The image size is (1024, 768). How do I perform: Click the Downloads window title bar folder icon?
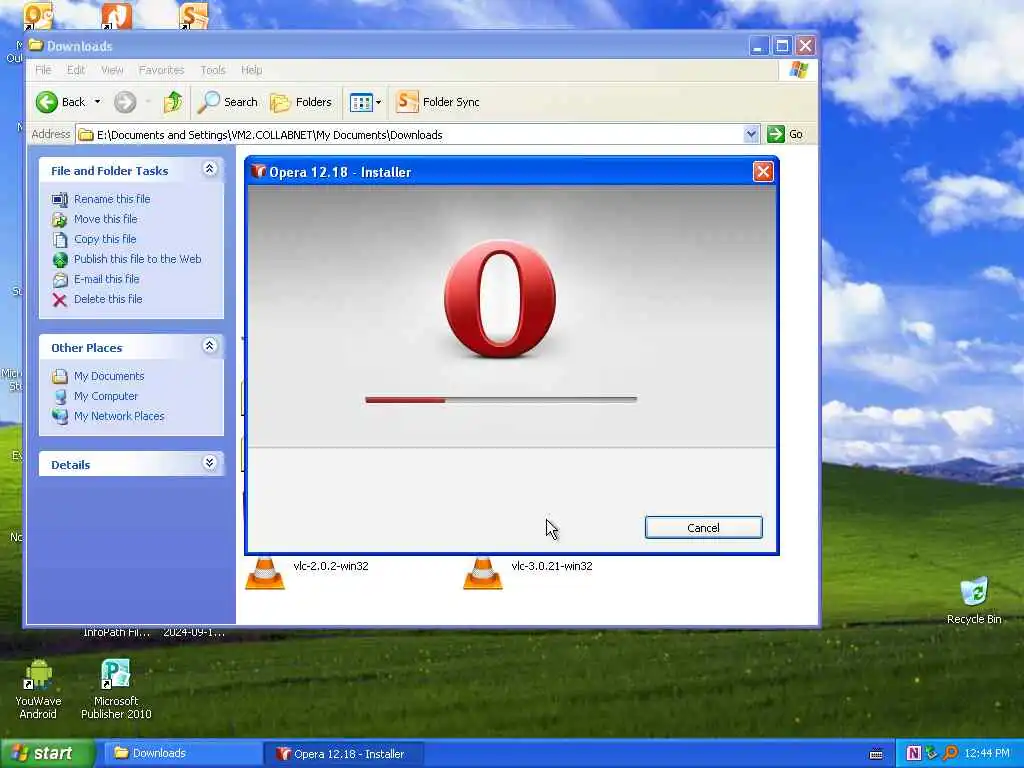point(35,45)
